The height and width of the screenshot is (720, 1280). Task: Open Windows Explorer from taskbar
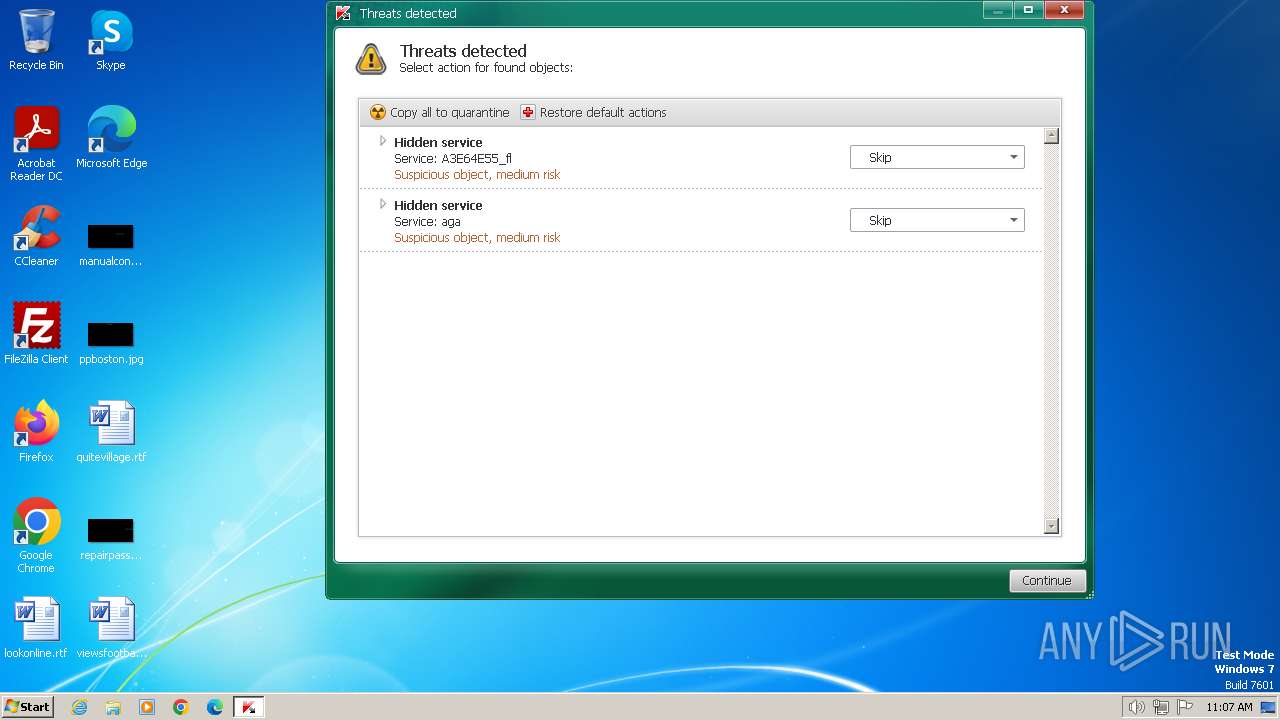[x=113, y=707]
